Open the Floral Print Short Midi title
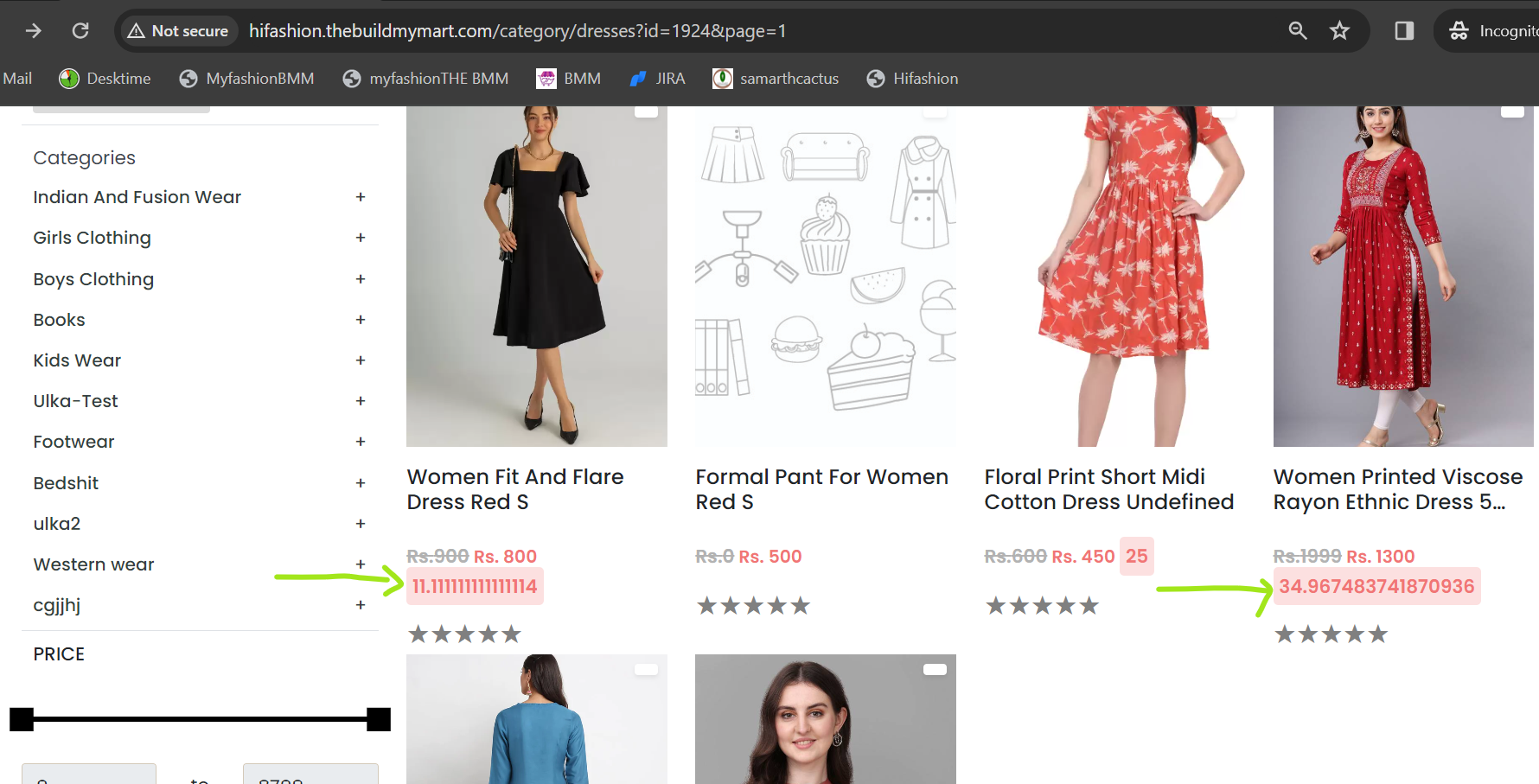This screenshot has width=1539, height=784. 1109,489
